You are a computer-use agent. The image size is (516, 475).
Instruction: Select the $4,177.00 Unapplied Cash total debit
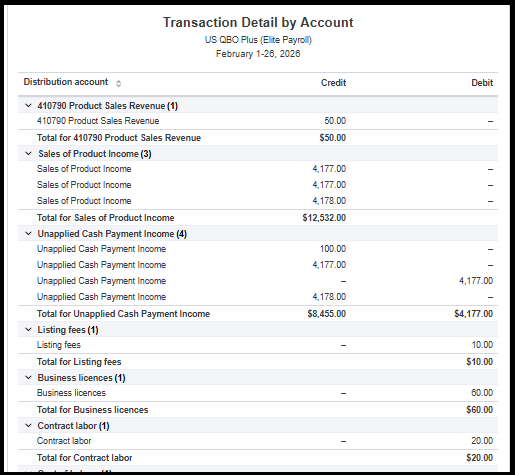[473, 314]
